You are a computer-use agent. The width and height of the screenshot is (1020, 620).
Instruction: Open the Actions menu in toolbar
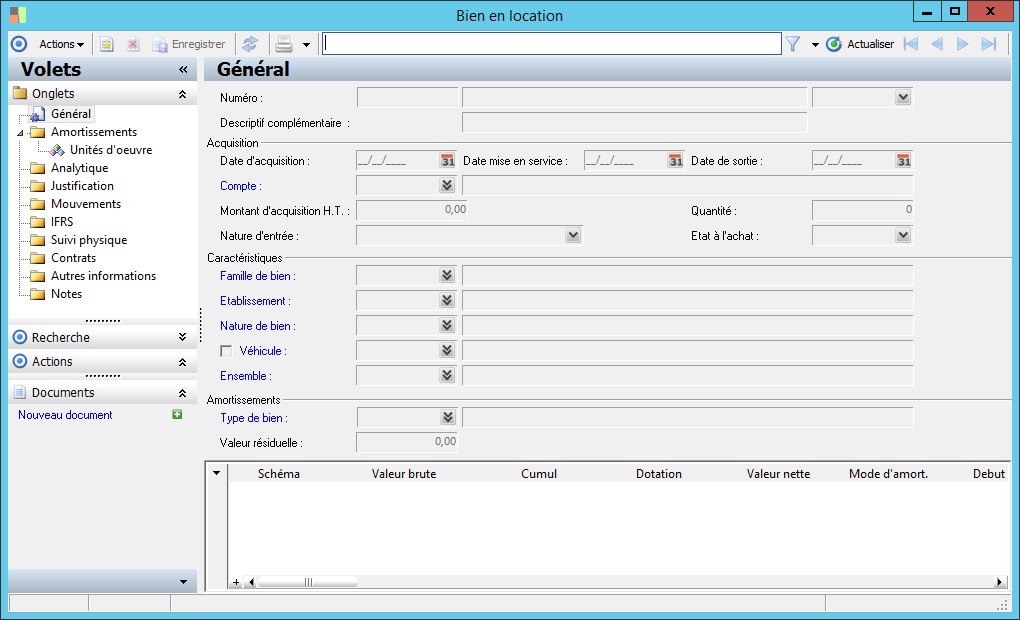pos(61,44)
